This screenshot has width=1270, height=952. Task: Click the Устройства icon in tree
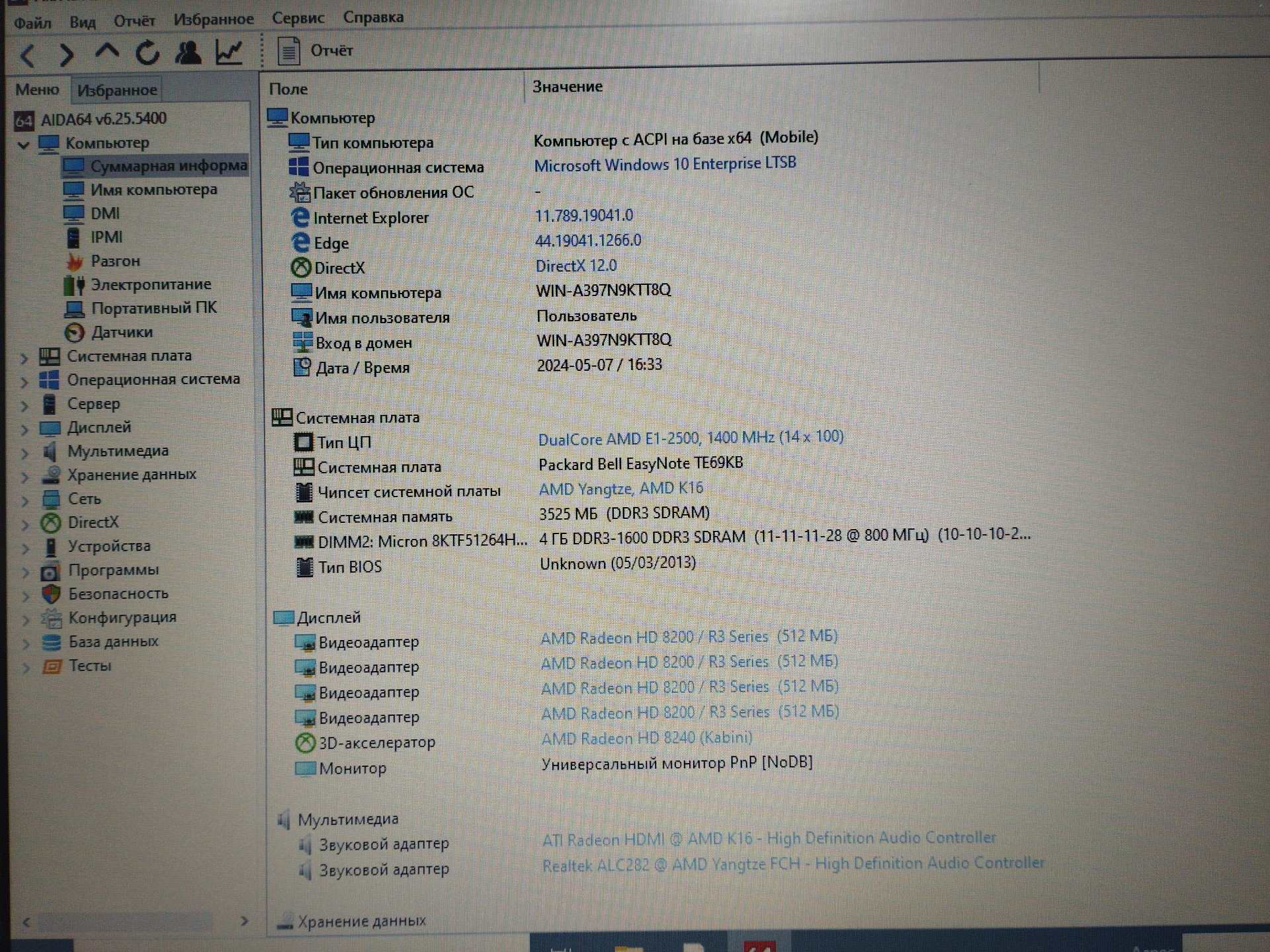click(x=50, y=547)
